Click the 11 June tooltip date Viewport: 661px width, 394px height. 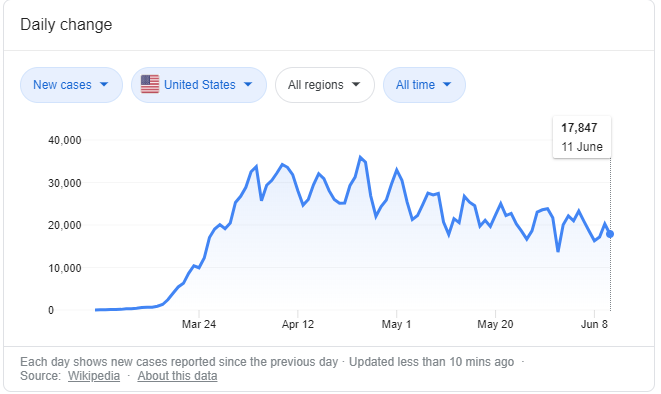pos(582,147)
